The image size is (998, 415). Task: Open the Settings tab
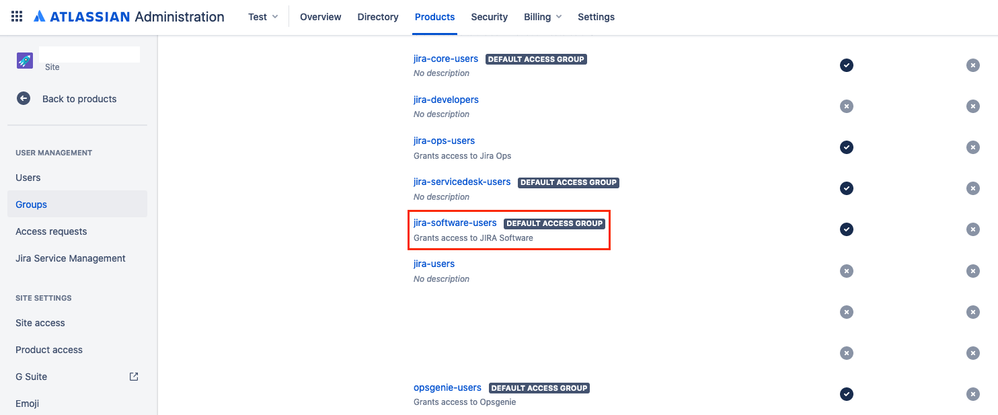pos(596,17)
